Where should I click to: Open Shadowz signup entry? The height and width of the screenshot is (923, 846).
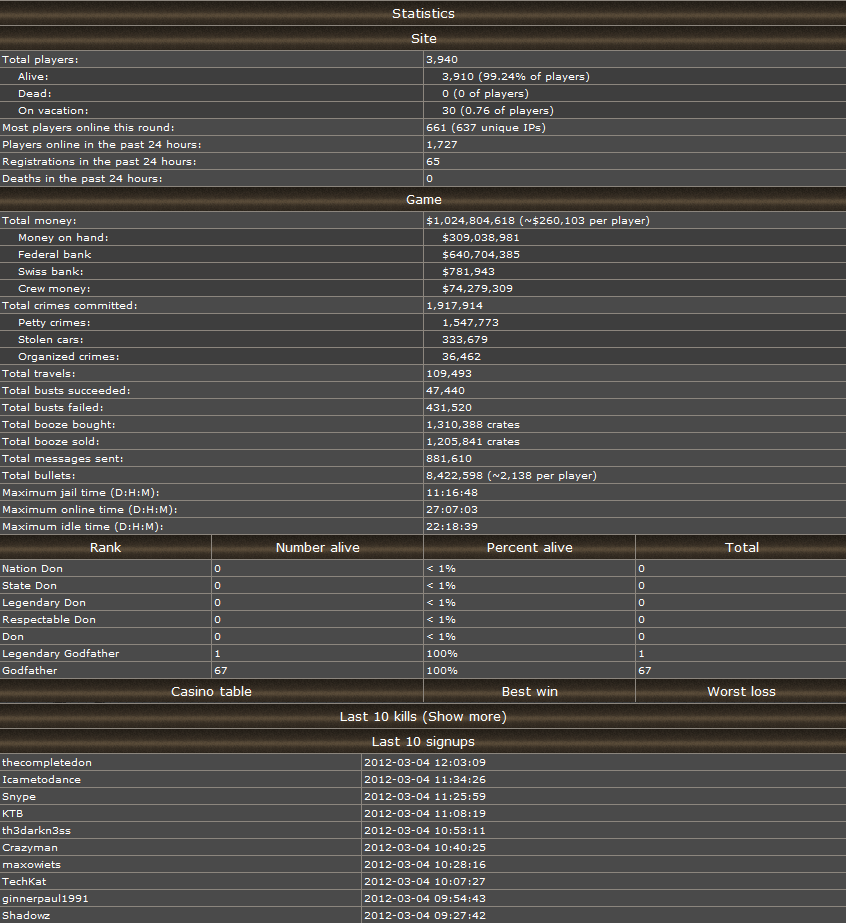tap(26, 915)
